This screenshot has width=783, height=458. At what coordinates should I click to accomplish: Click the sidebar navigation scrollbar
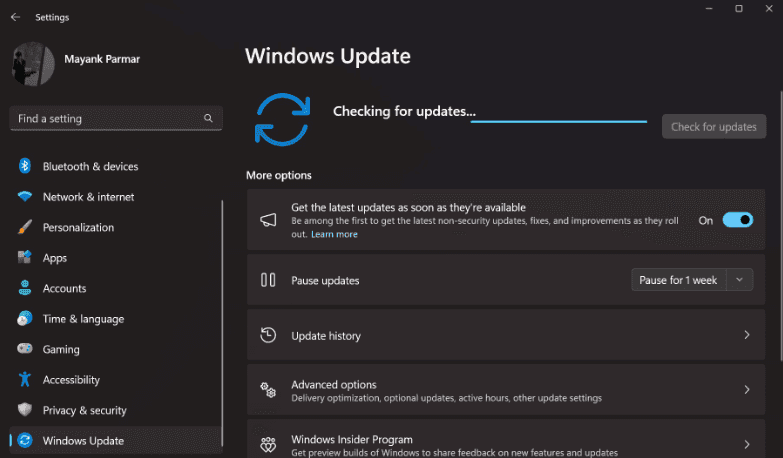point(222,325)
